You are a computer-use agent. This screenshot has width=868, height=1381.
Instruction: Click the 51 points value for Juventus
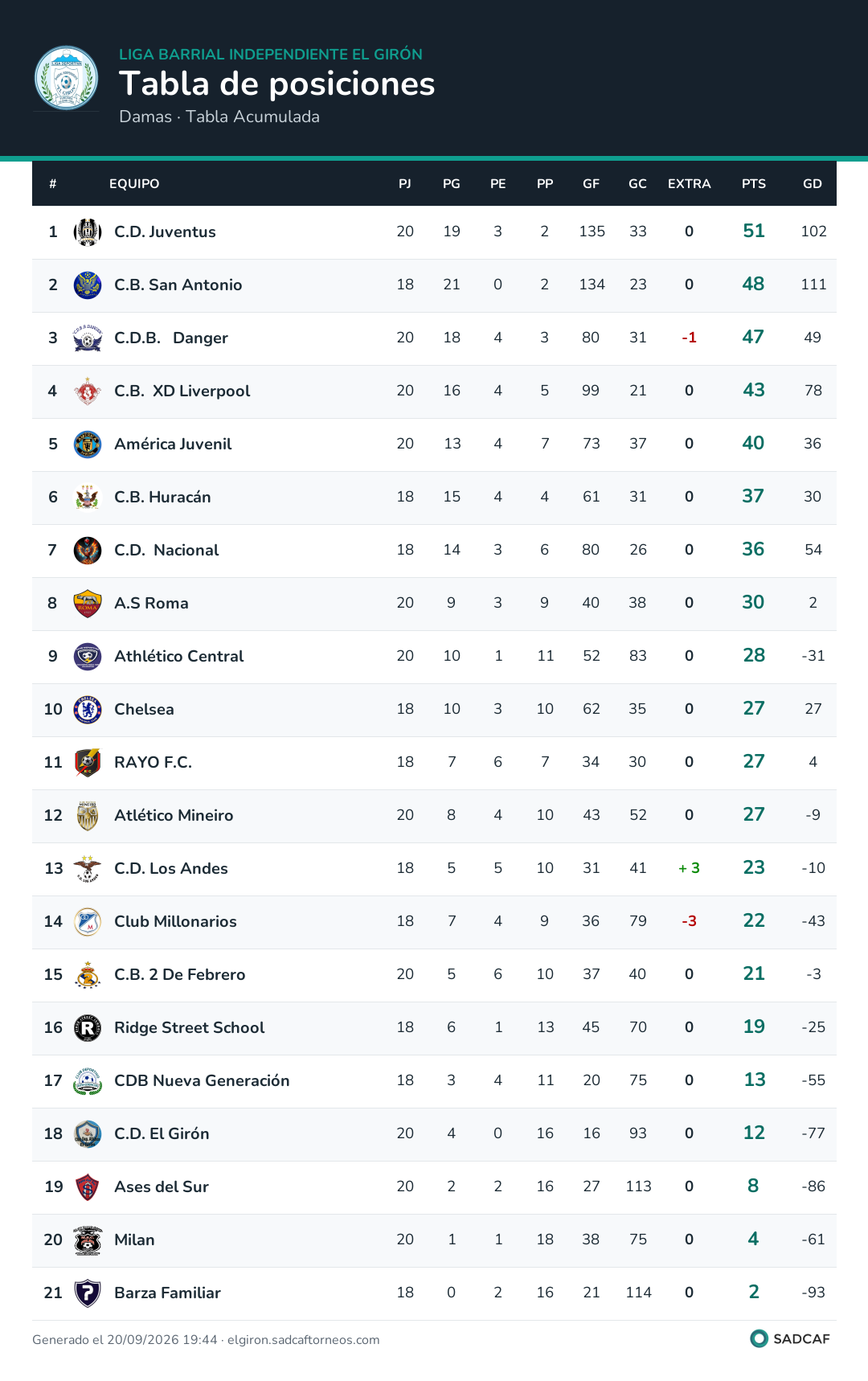pyautogui.click(x=754, y=232)
